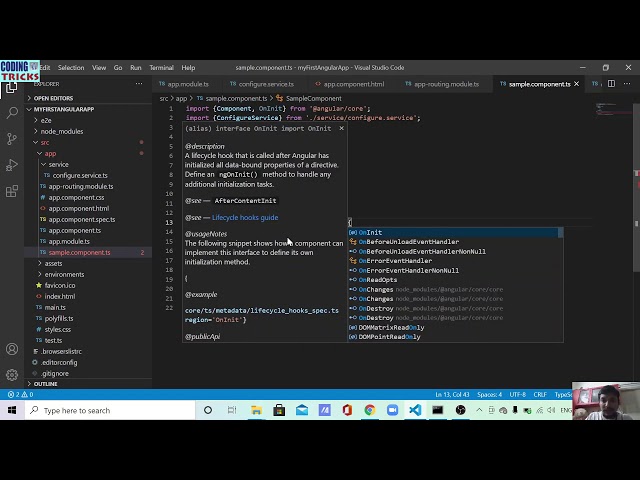Choose the OnReadOpts suggestion
This screenshot has width=640, height=480.
(455, 280)
